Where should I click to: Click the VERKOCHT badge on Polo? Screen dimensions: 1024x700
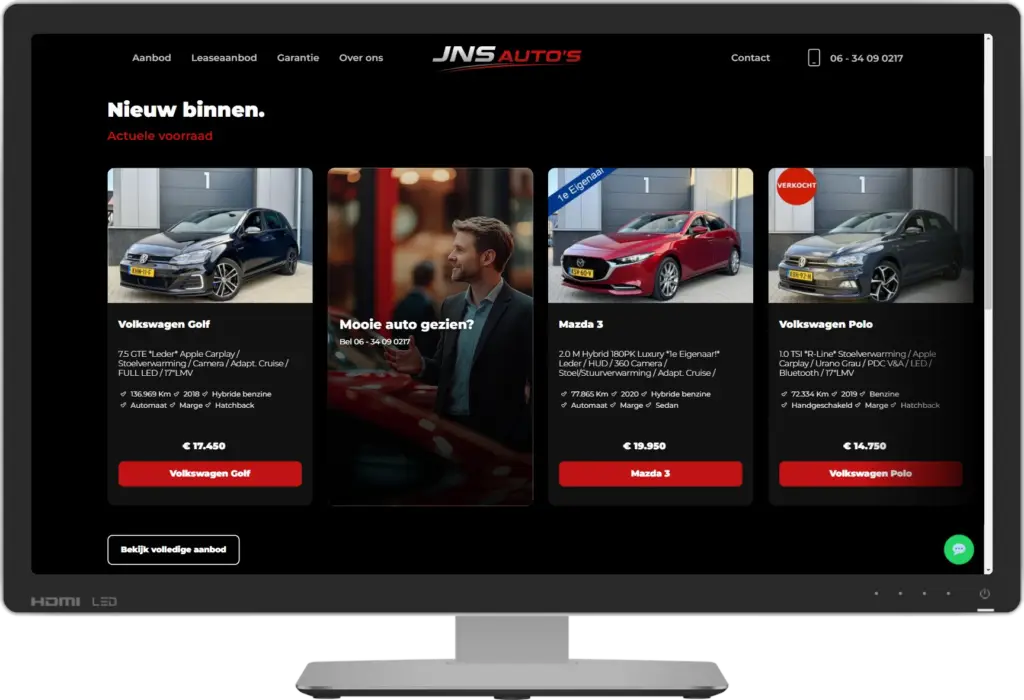click(x=796, y=185)
